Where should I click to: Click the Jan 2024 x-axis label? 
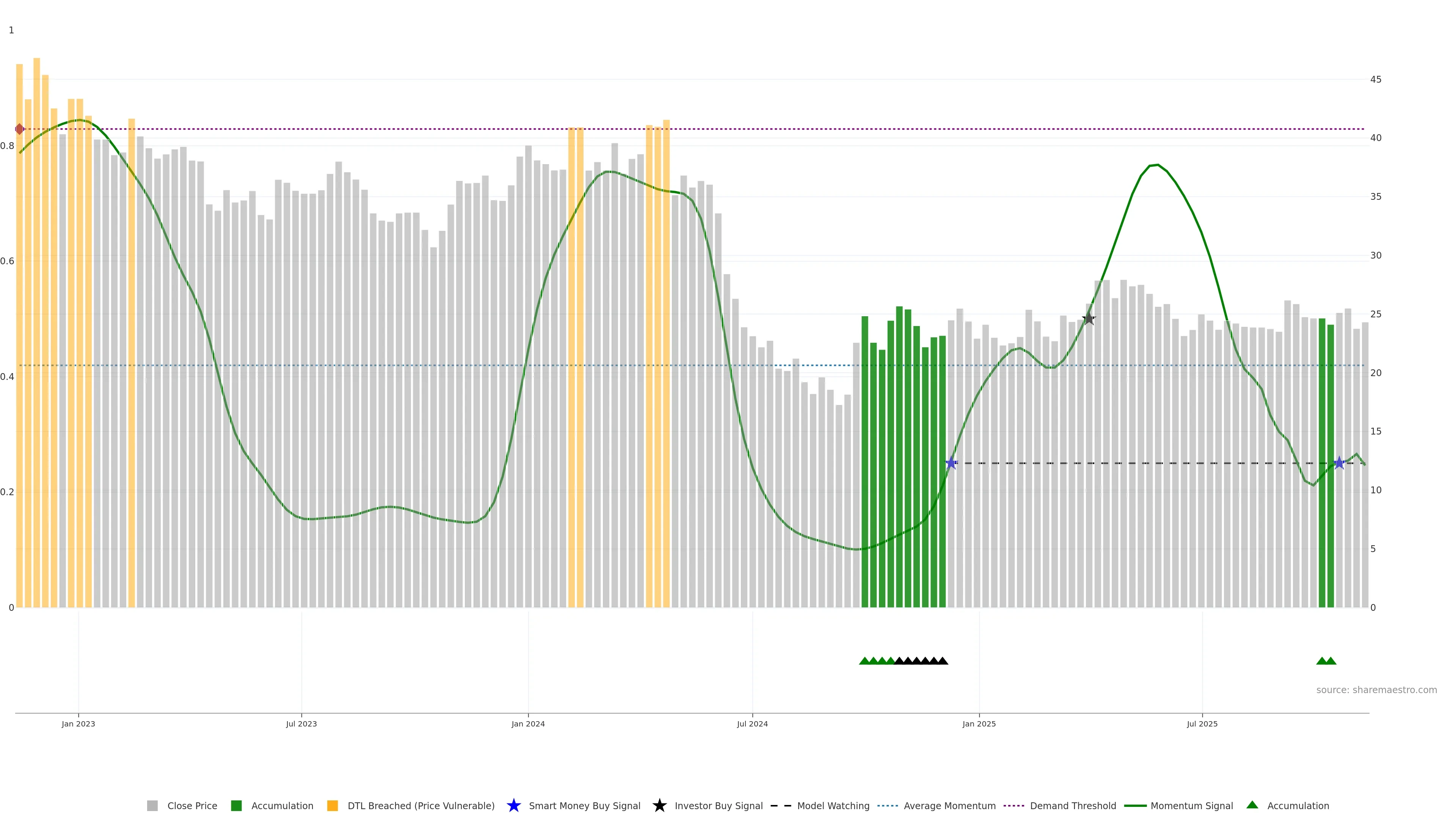coord(528,724)
